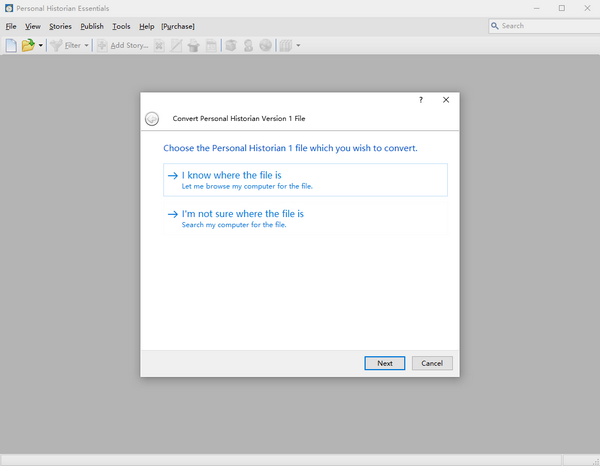The width and height of the screenshot is (600, 466).
Task: Click the New file icon in toolbar
Action: [12, 45]
